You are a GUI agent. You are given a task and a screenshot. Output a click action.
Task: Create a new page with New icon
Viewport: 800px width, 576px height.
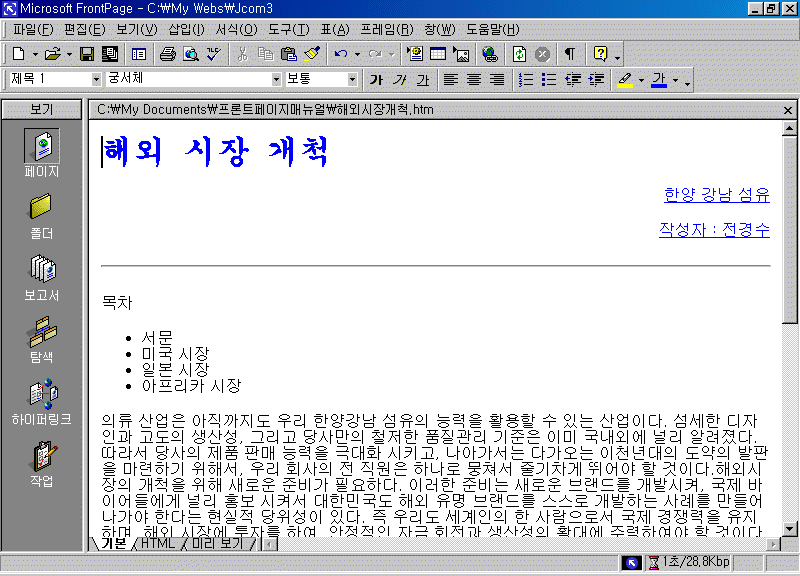coord(18,54)
